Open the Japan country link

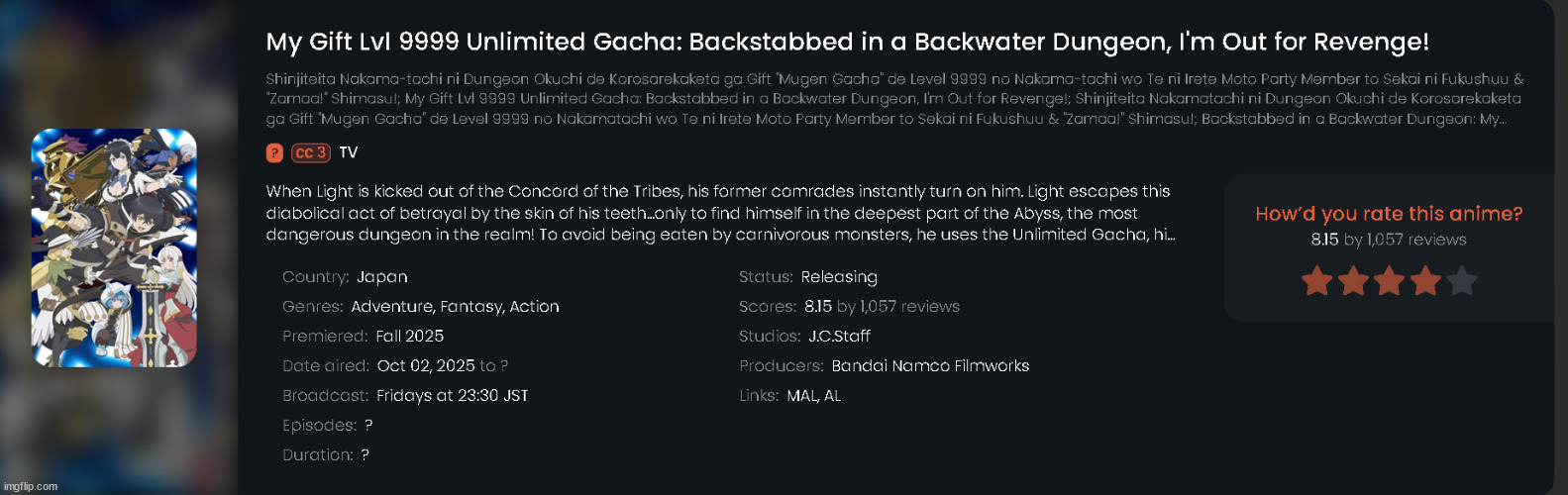(382, 277)
